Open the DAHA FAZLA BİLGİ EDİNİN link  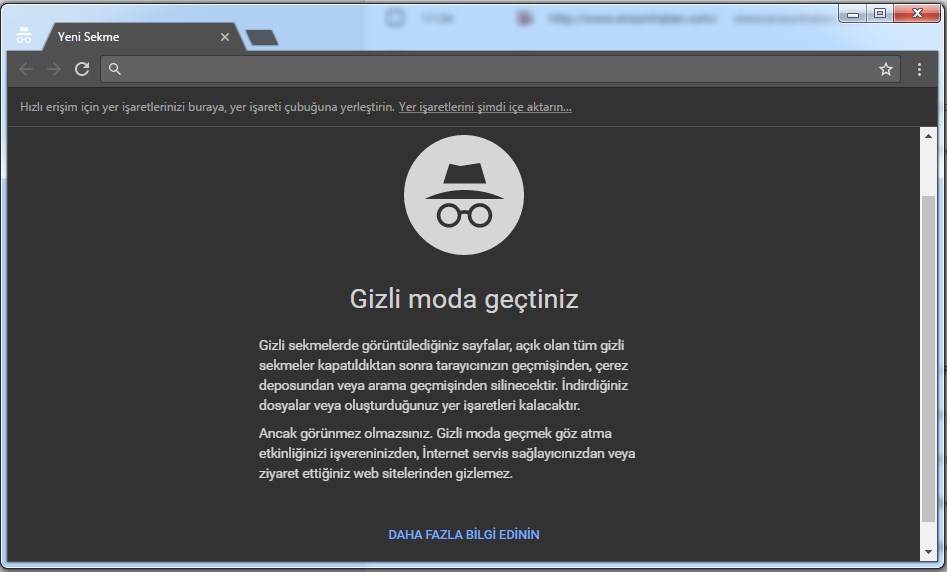point(463,535)
